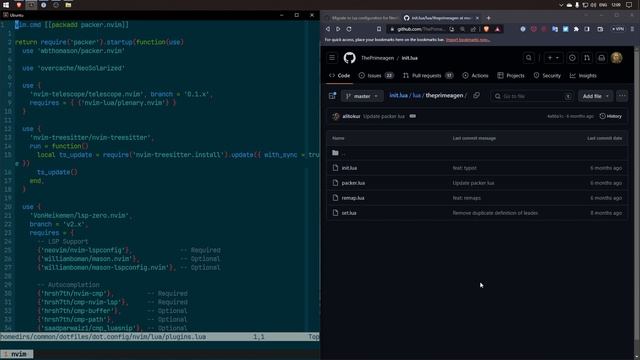
Task: Copy the file path icon
Action: pyautogui.click(x=476, y=96)
